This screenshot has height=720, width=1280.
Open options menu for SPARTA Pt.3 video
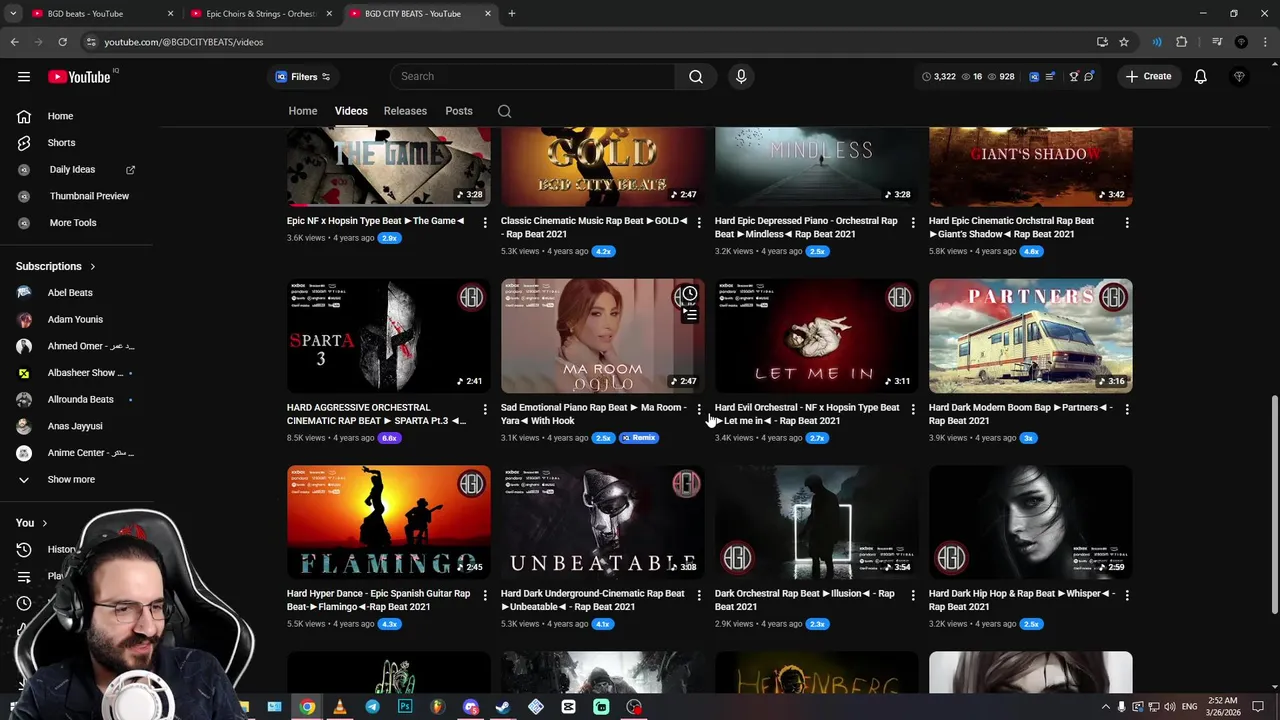pos(485,409)
